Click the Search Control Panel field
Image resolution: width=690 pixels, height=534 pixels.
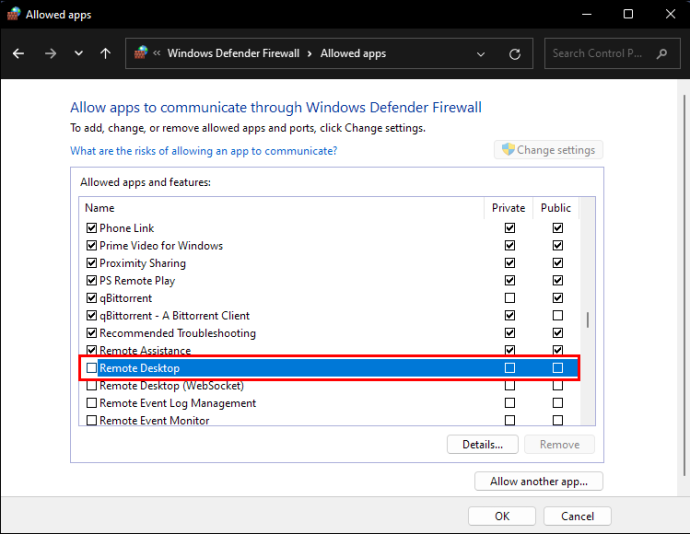(x=612, y=53)
